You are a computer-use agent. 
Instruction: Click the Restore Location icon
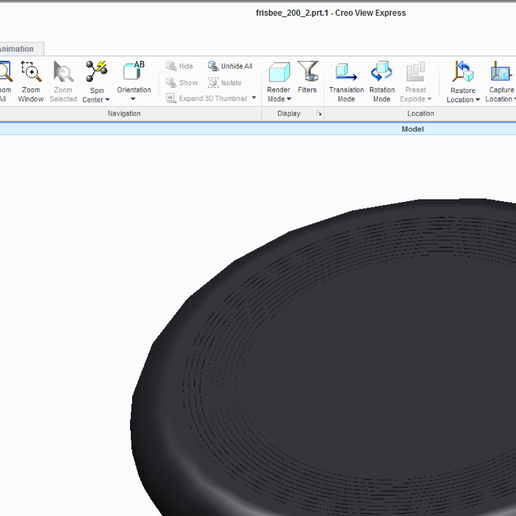(463, 71)
